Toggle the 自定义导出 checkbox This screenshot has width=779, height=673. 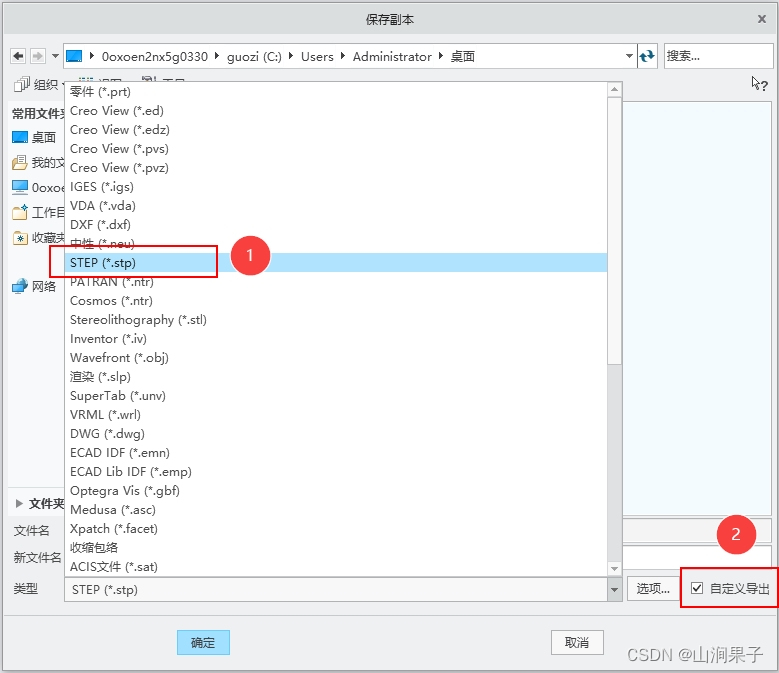697,589
